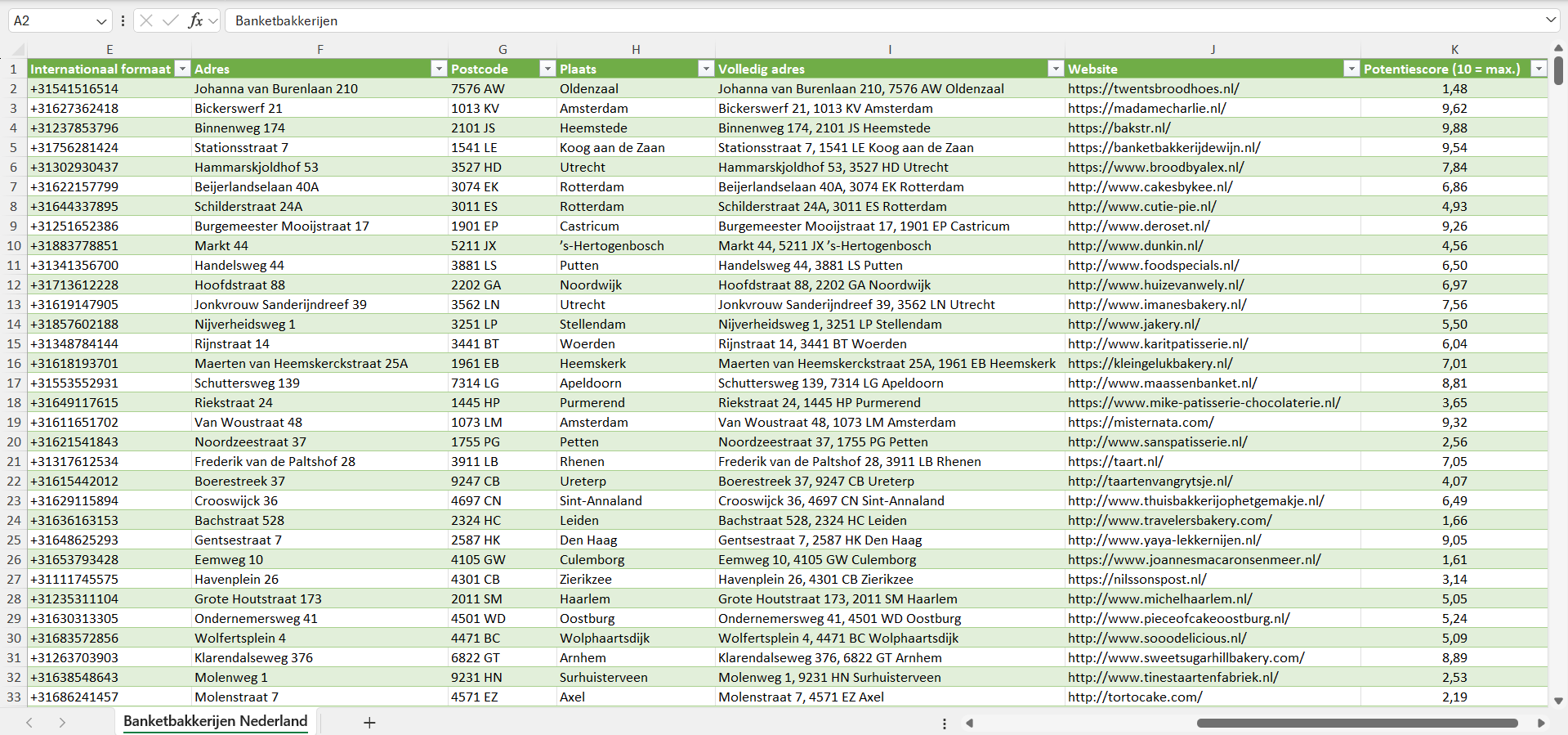Viewport: 1568px width, 735px height.
Task: Click the vertical scroll down arrow
Action: [x=1558, y=701]
